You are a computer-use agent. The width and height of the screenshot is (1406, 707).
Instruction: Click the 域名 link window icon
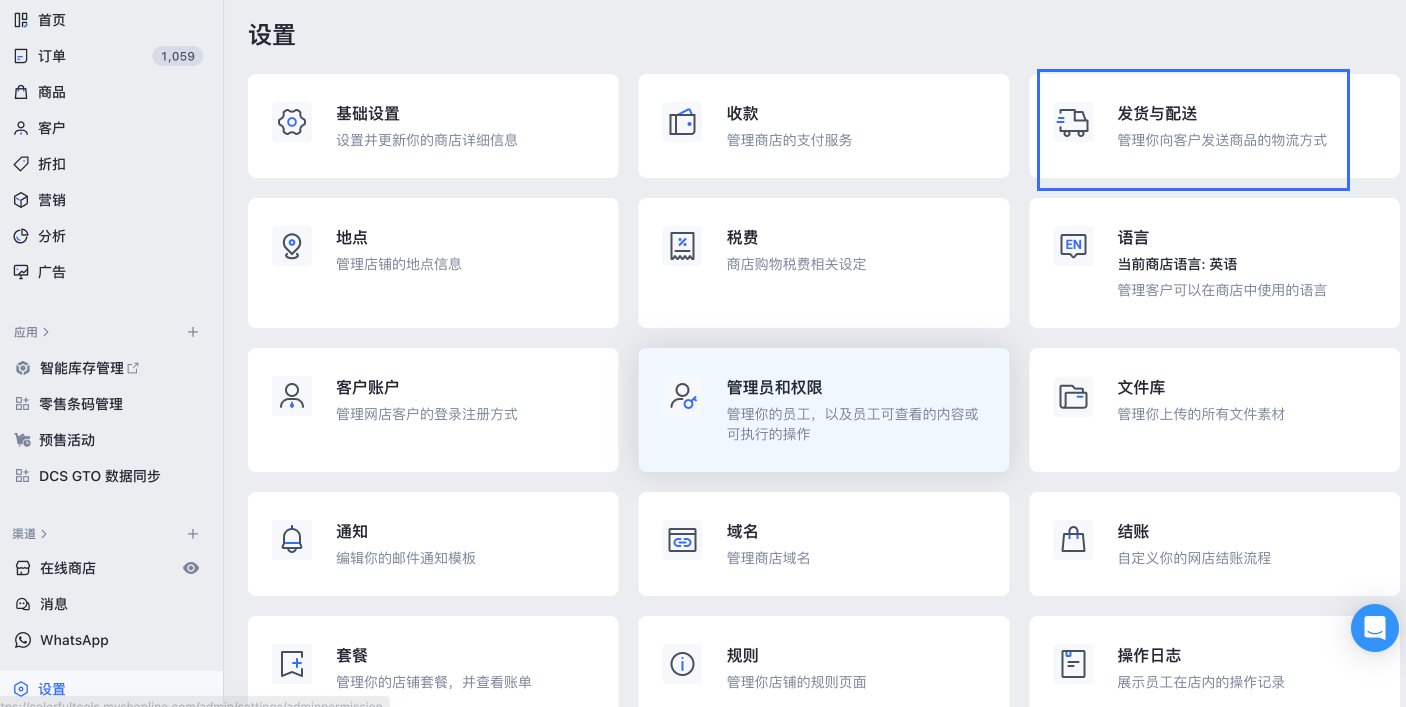(x=682, y=540)
